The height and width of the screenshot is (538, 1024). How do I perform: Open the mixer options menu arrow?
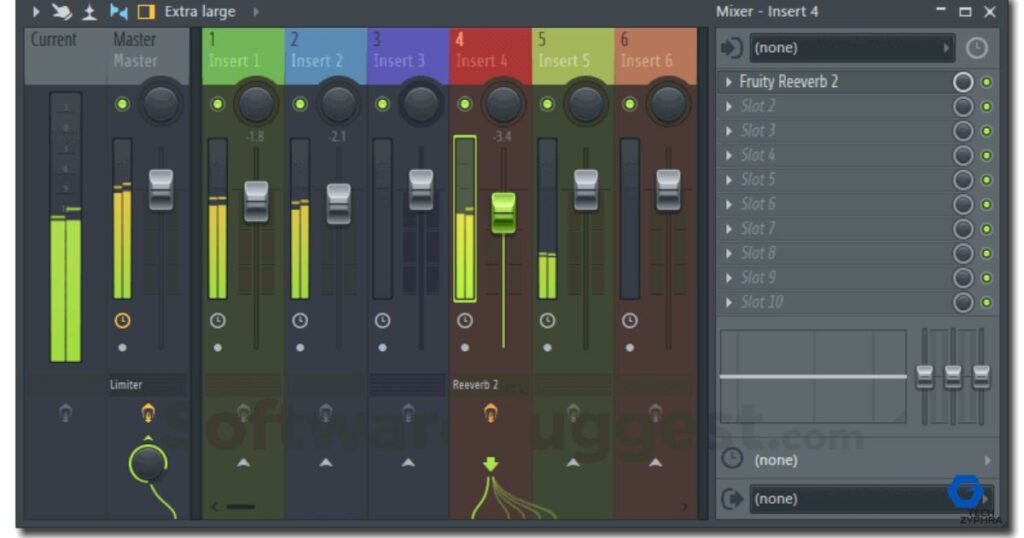coord(36,12)
